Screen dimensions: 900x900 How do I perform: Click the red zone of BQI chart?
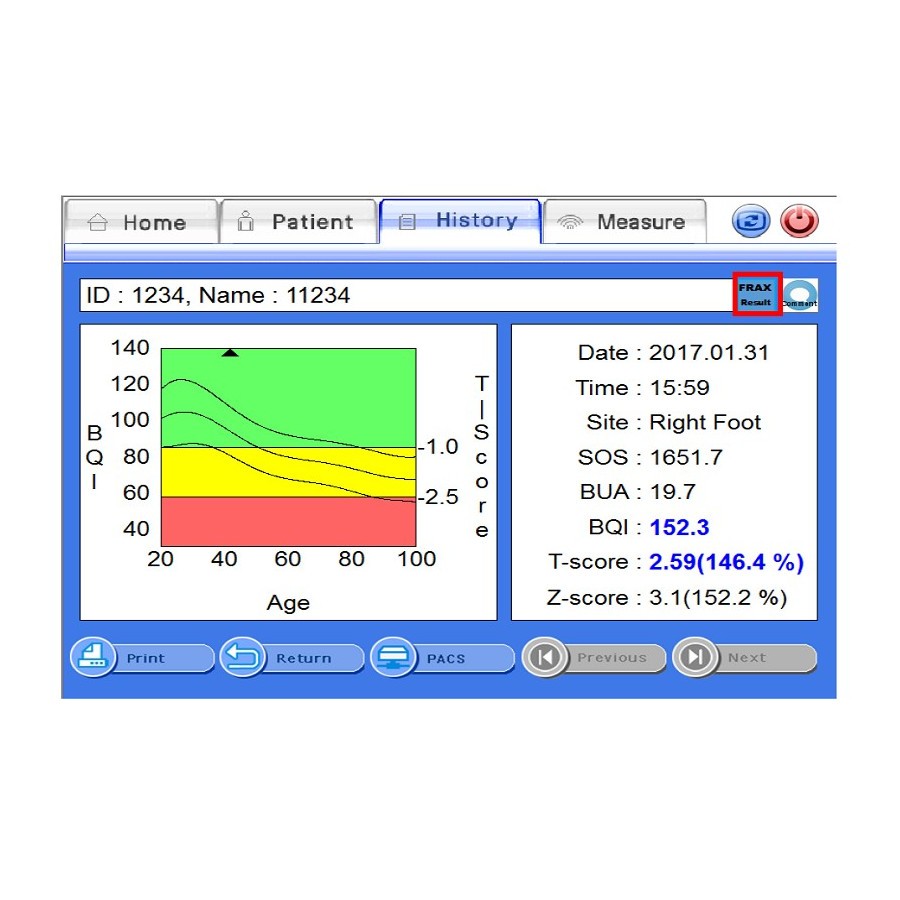point(288,522)
